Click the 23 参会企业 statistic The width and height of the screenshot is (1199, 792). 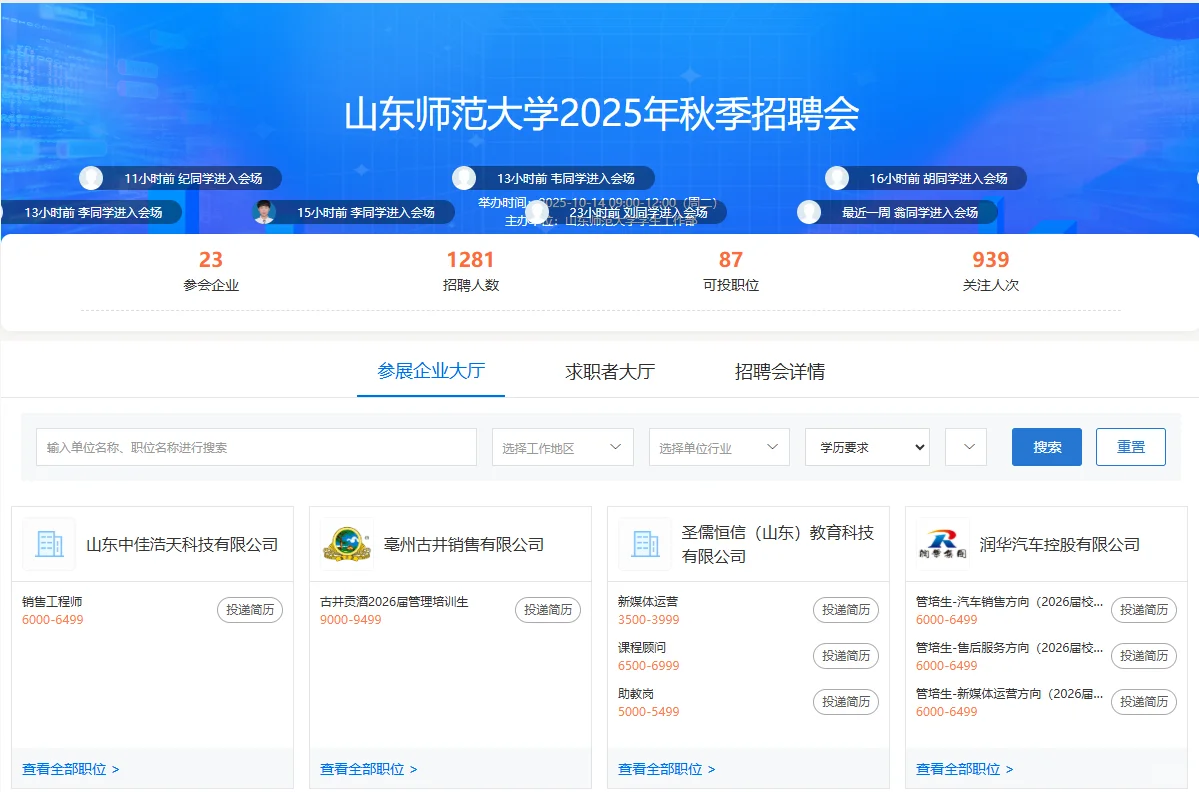[x=211, y=271]
